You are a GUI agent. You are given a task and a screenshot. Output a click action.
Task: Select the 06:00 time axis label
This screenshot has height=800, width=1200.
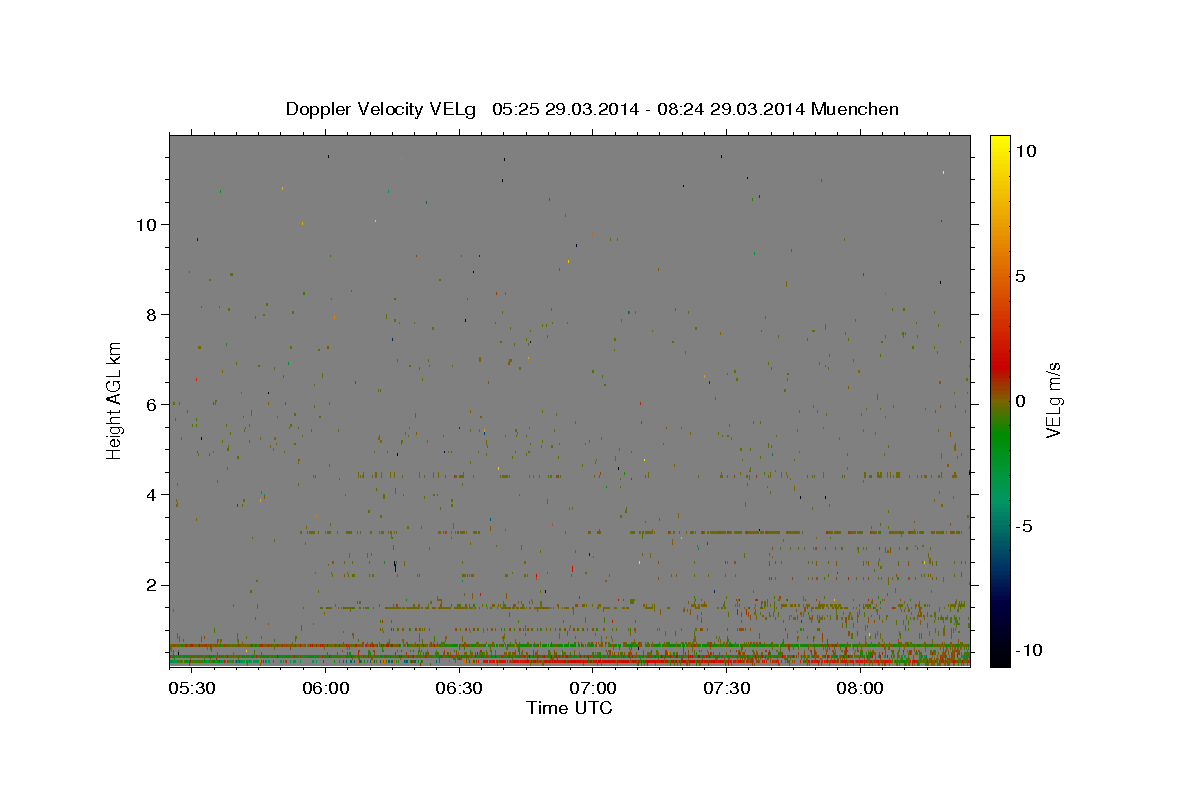pyautogui.click(x=325, y=689)
